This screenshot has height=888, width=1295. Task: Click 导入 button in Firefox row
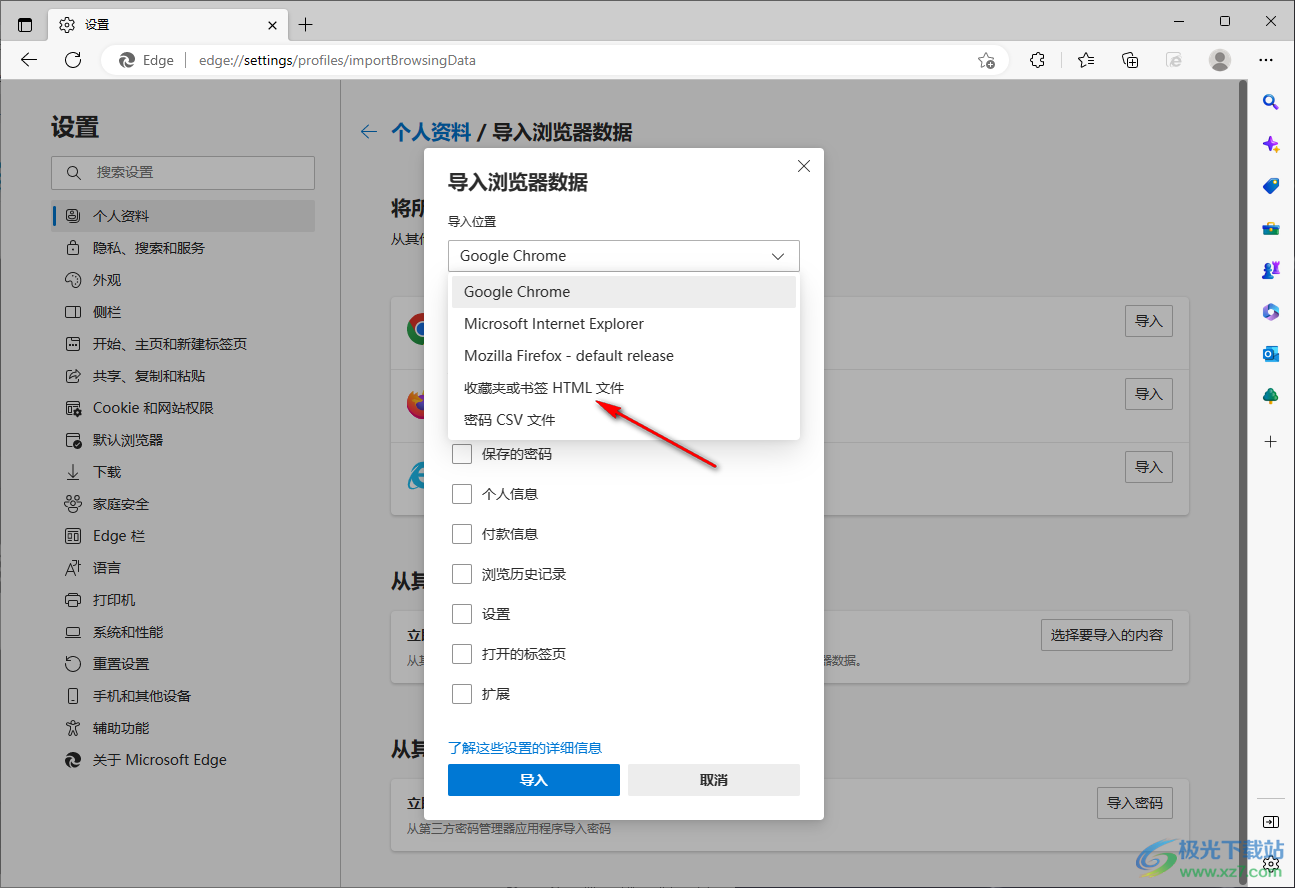coord(1149,394)
